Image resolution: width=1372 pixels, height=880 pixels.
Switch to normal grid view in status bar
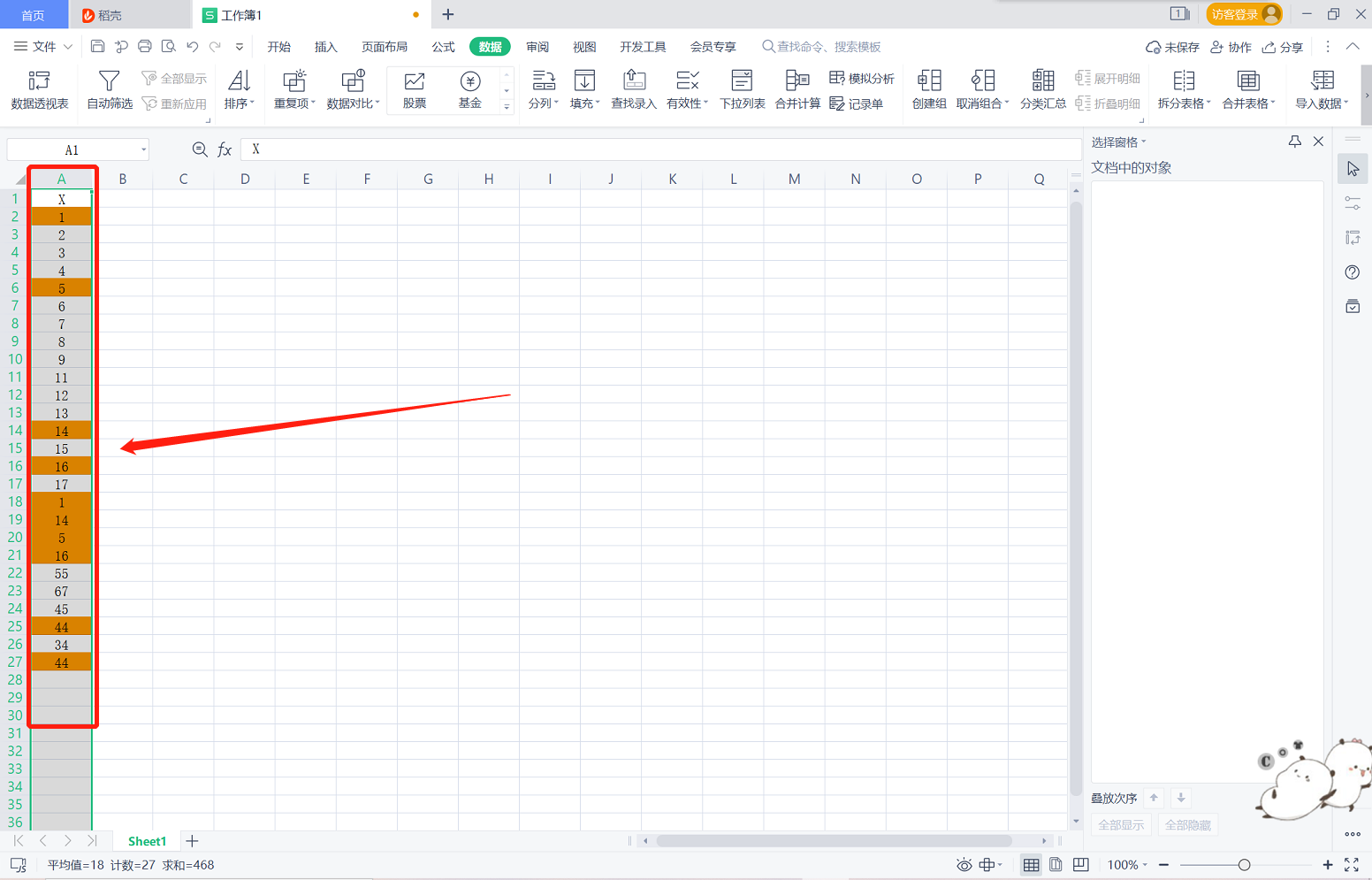click(1031, 865)
